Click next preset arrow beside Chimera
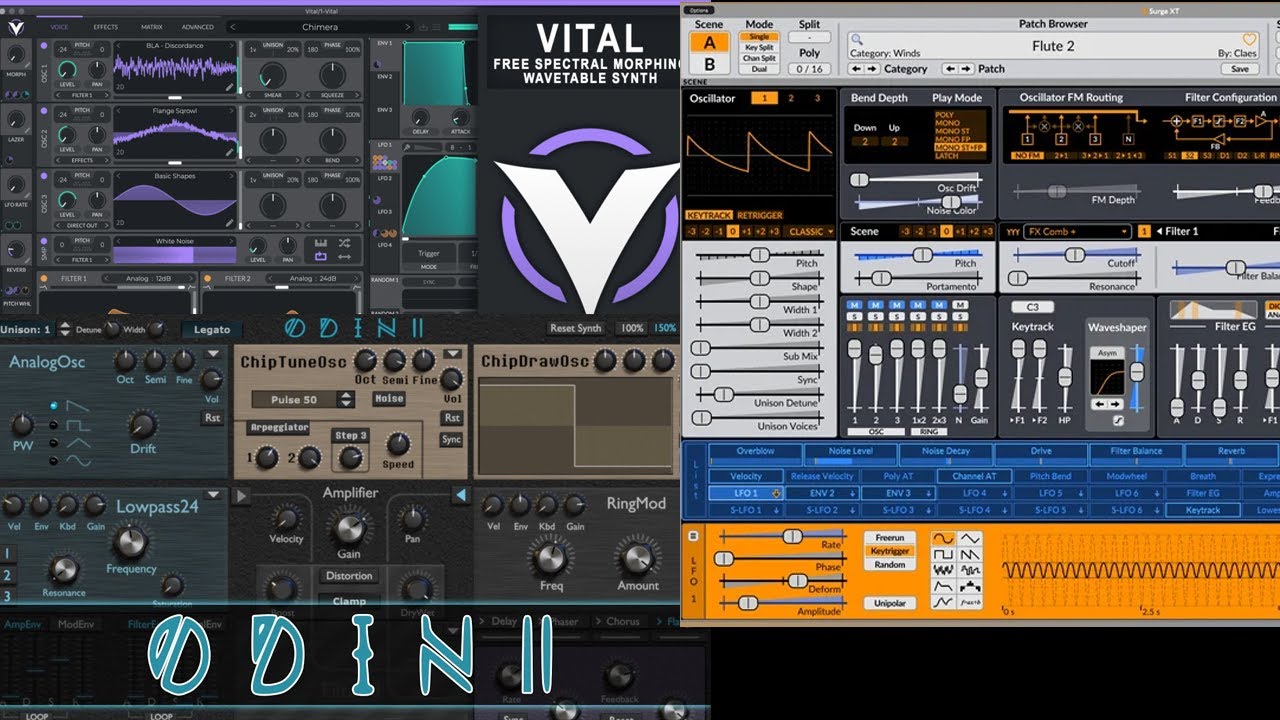Viewport: 1280px width, 720px height. pyautogui.click(x=408, y=27)
